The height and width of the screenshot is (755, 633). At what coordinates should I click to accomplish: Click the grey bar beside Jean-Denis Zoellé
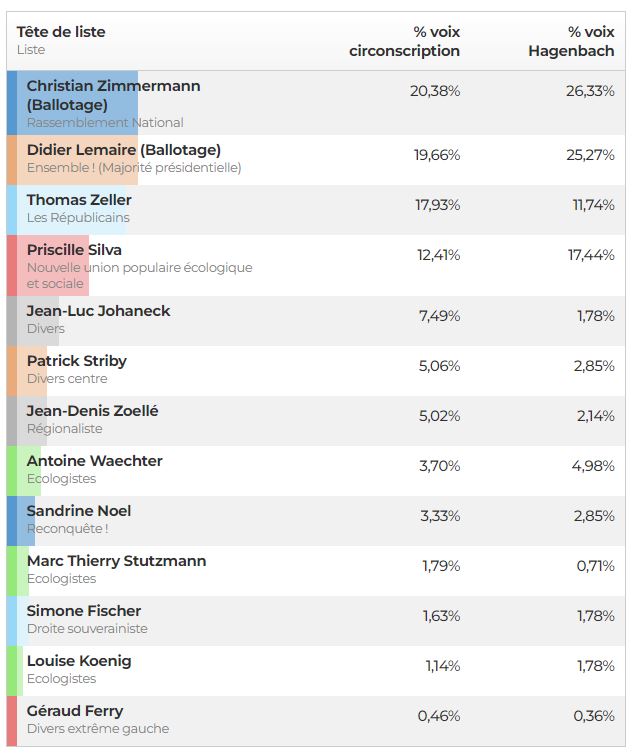[12, 421]
